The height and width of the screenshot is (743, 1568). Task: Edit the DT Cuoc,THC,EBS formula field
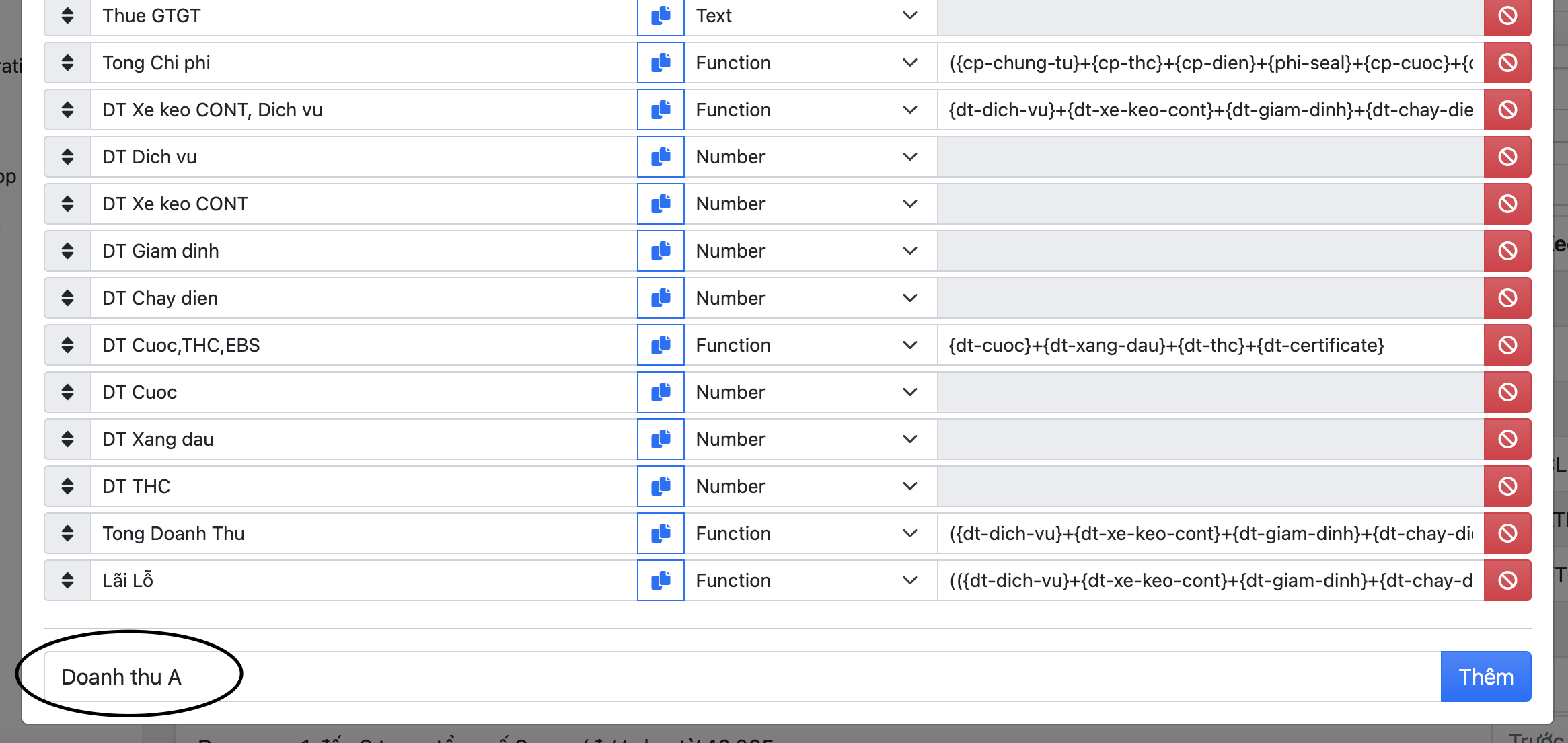pyautogui.click(x=1209, y=345)
